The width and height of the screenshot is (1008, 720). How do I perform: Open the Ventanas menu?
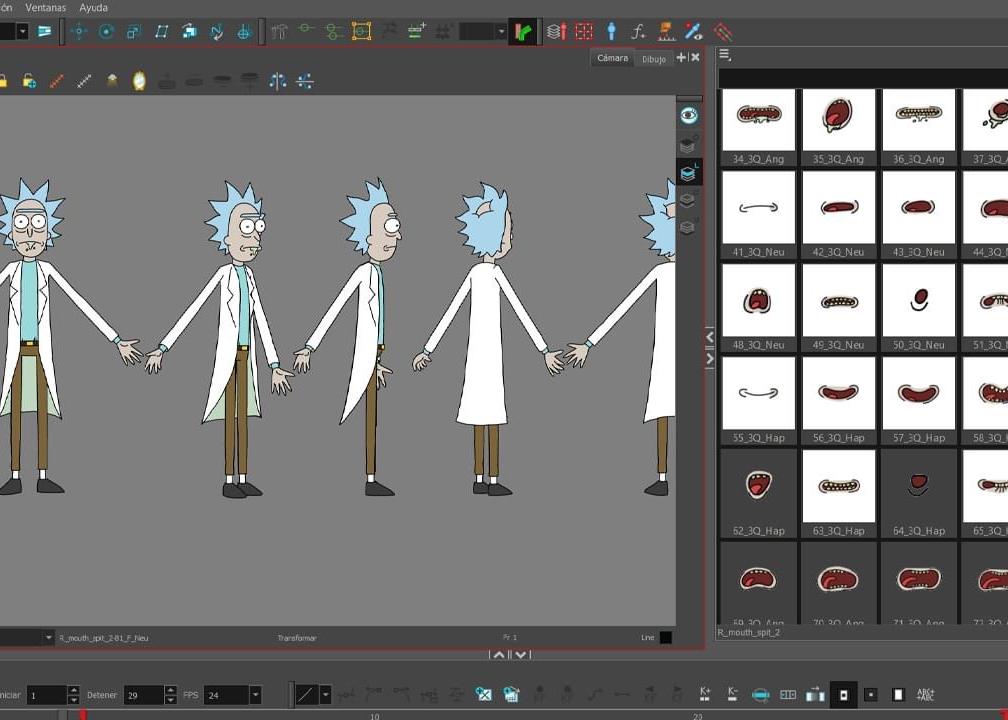pos(46,8)
